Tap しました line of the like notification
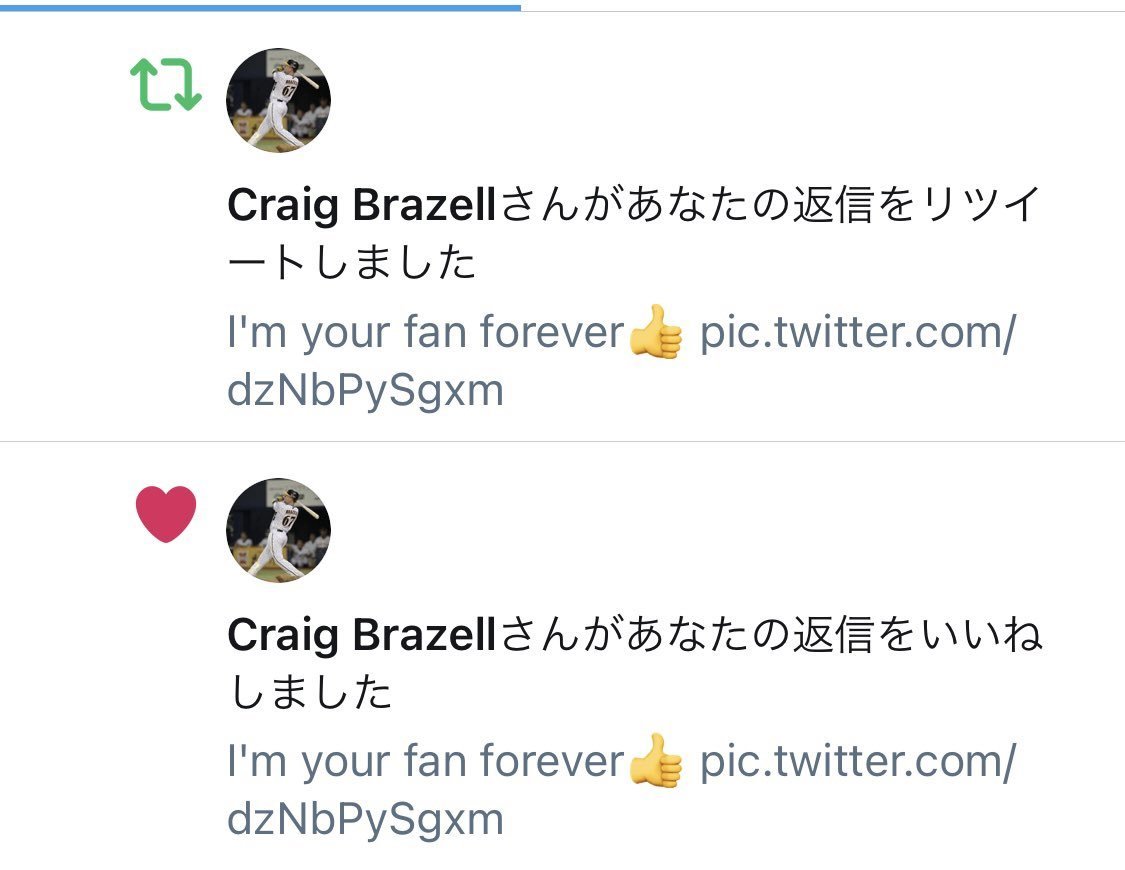The width and height of the screenshot is (1125, 870). point(310,691)
